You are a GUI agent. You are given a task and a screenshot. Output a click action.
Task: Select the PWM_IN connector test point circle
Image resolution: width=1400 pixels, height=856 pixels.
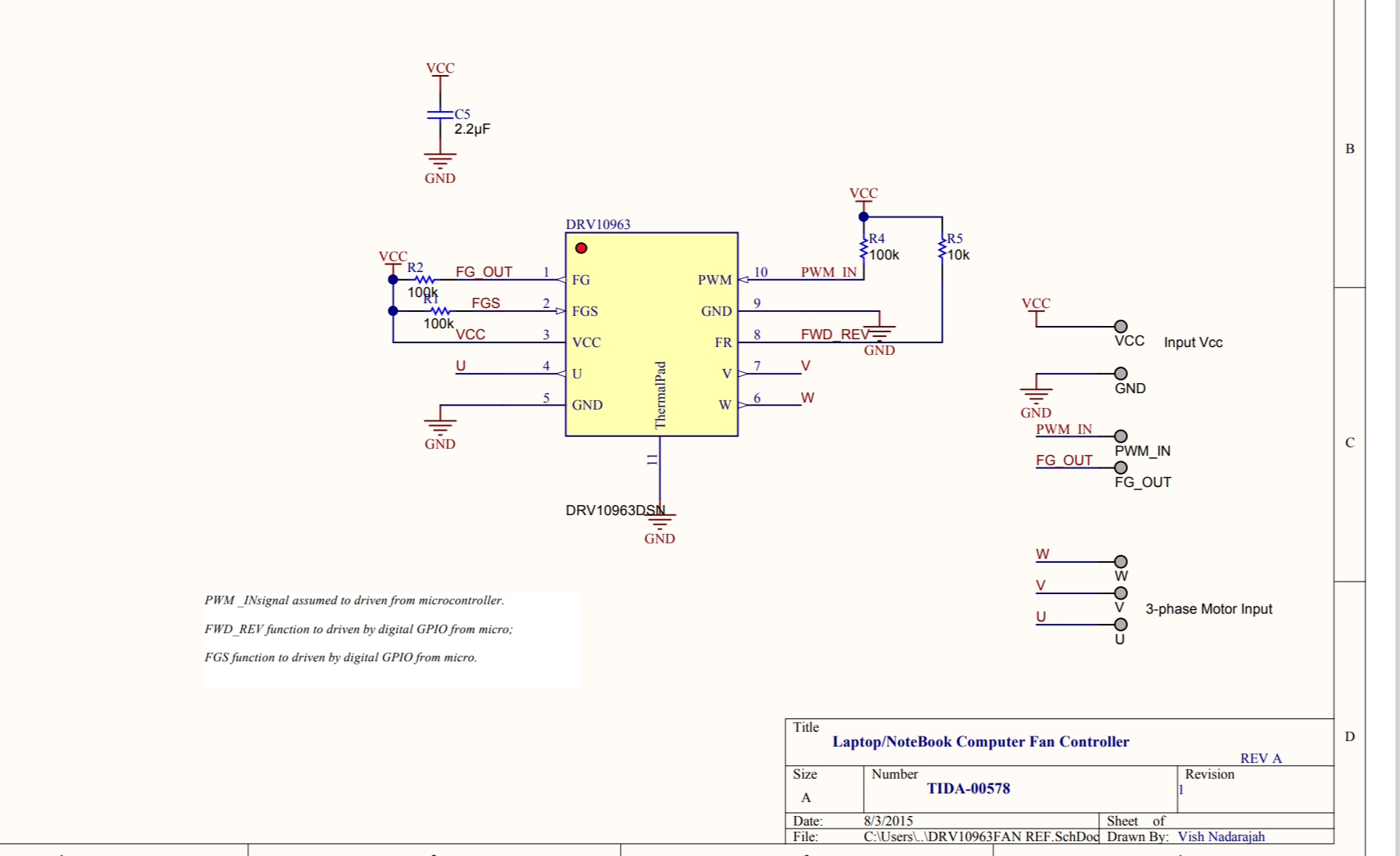(x=1120, y=436)
